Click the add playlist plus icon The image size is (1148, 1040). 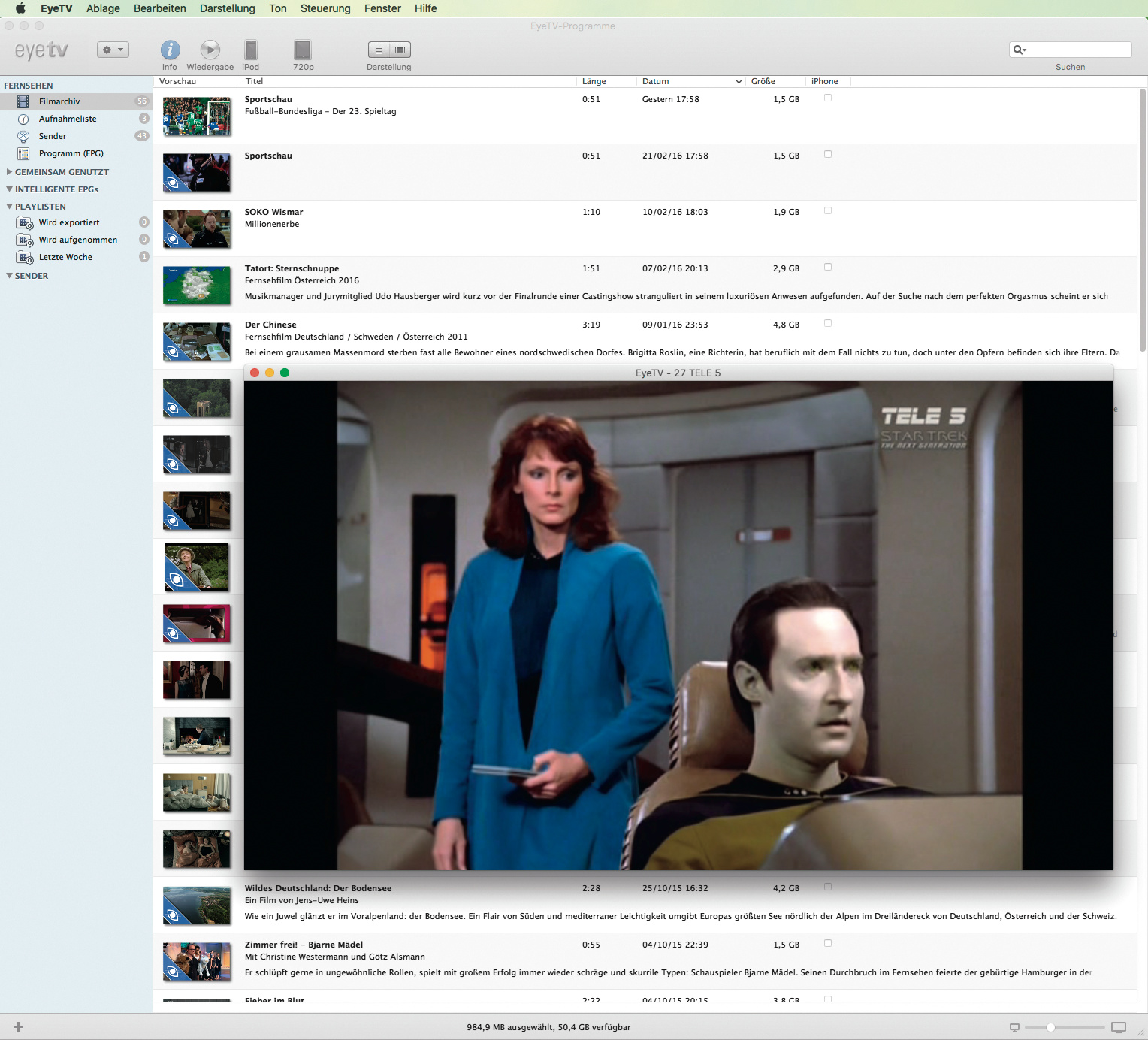click(x=19, y=1027)
